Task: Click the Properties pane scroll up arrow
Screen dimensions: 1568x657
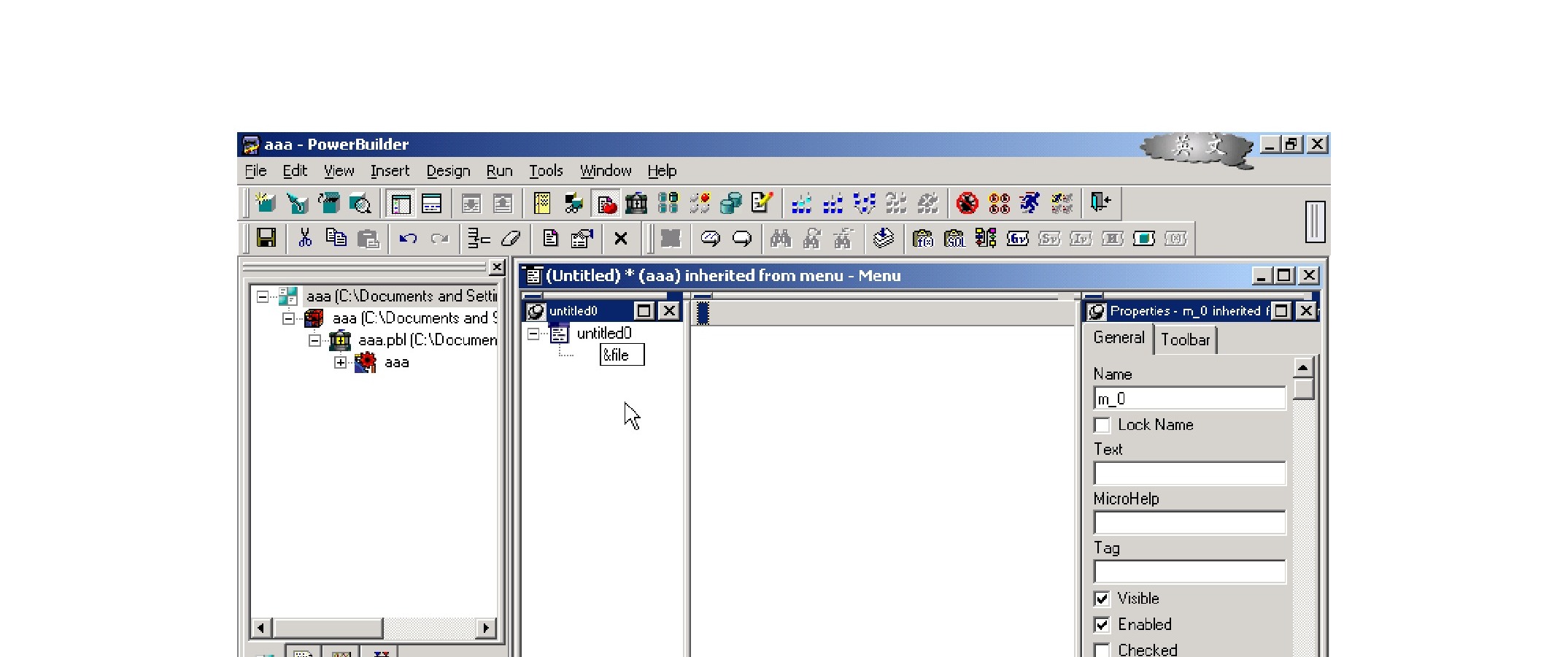Action: pos(1303,366)
